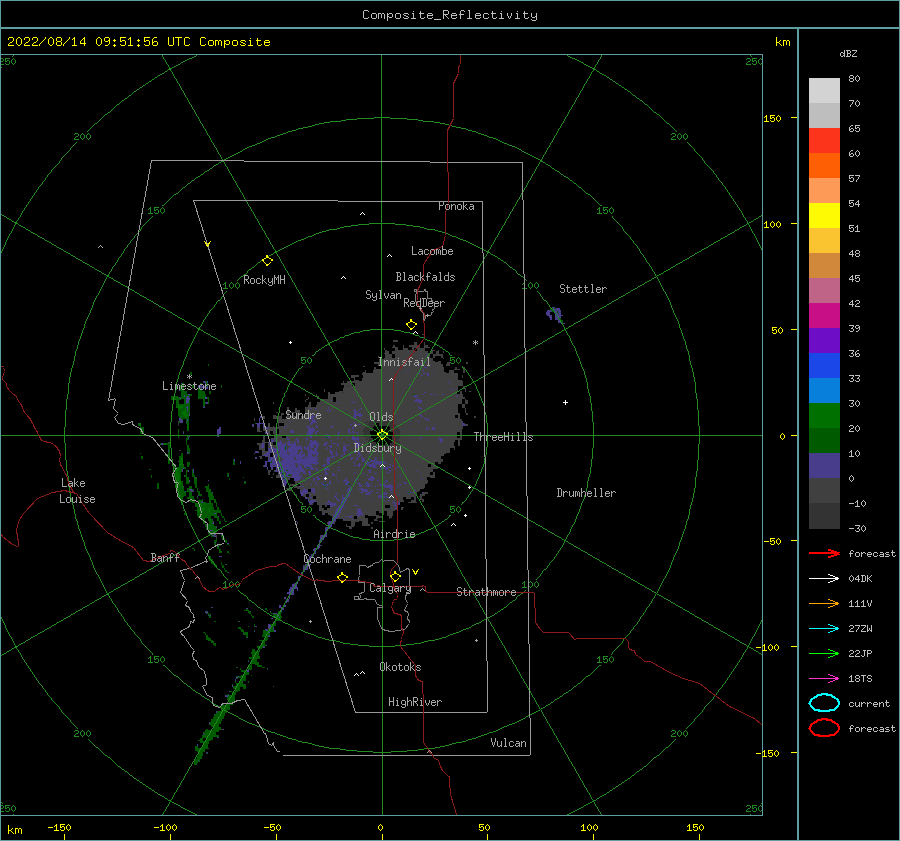This screenshot has width=900, height=841.
Task: Click the Airdrie city label
Action: [x=394, y=534]
